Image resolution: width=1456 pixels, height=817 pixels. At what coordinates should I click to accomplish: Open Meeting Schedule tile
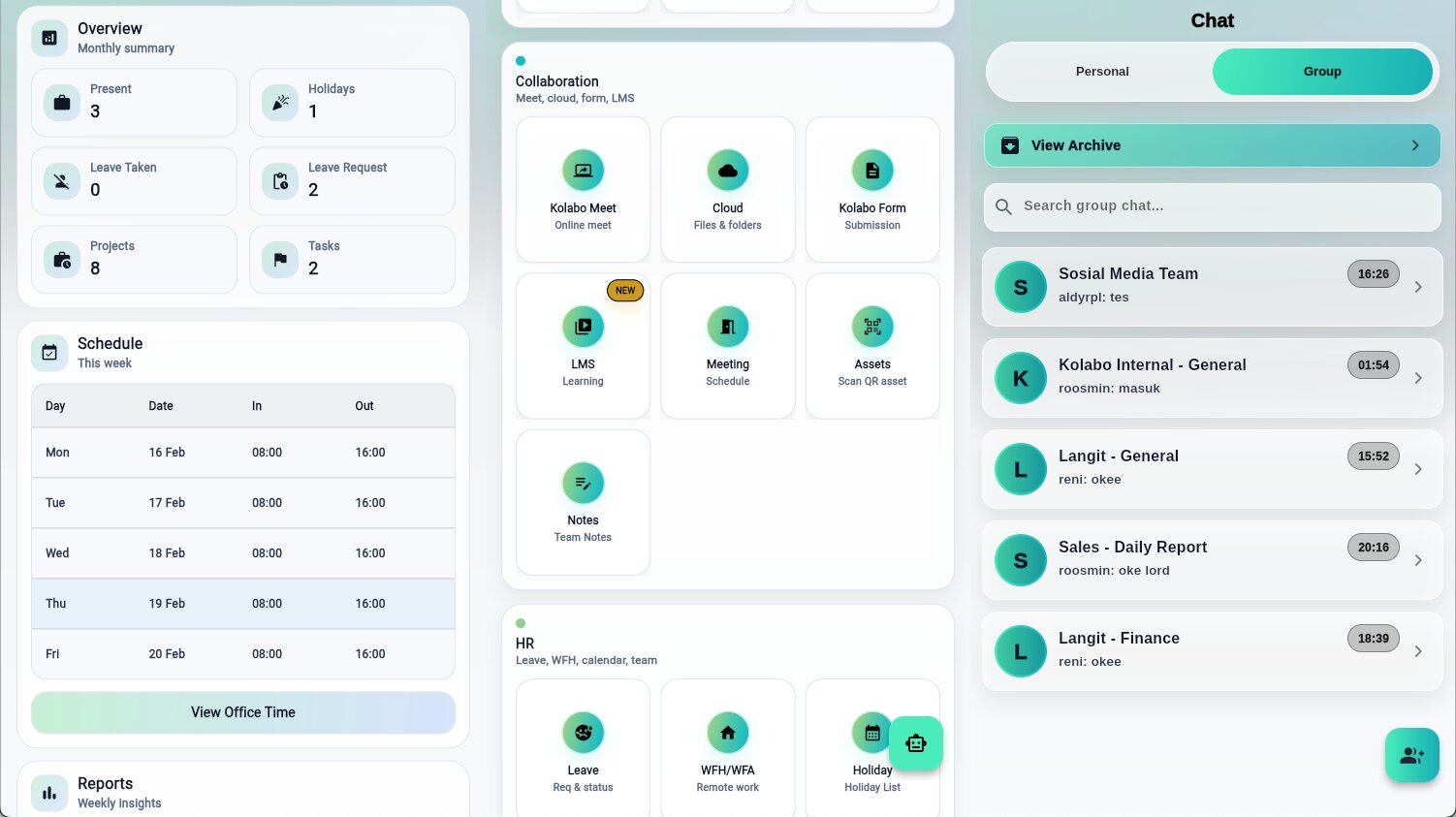727,346
